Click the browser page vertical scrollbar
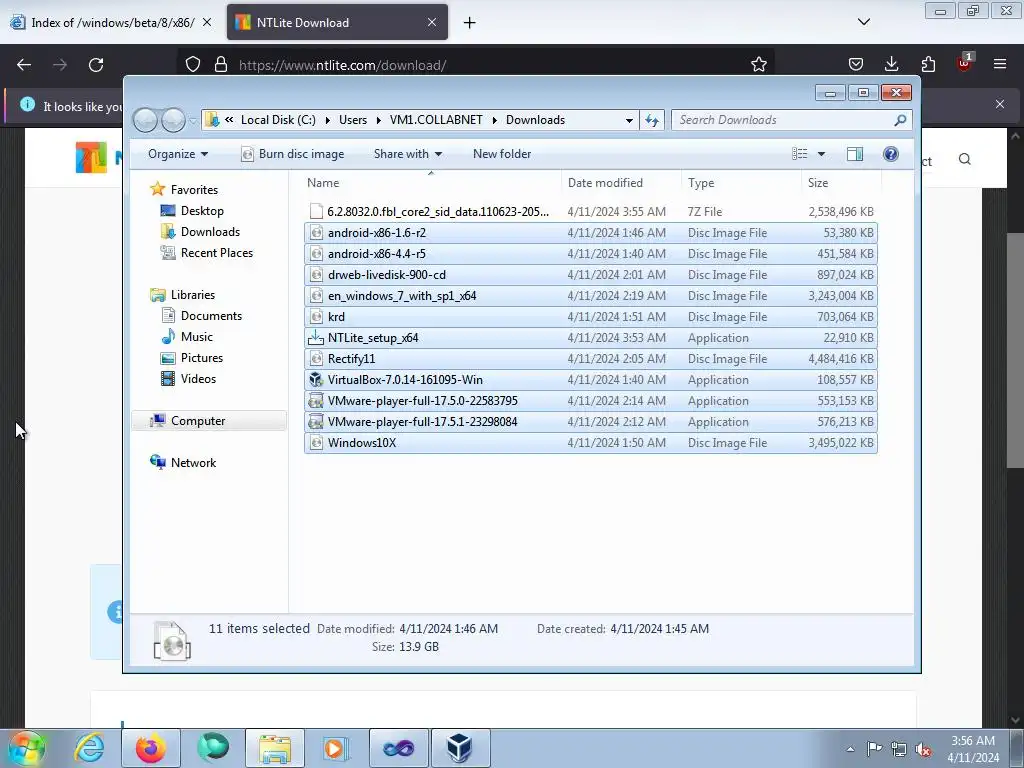Screen dimensions: 1024x768 pyautogui.click(x=1015, y=350)
